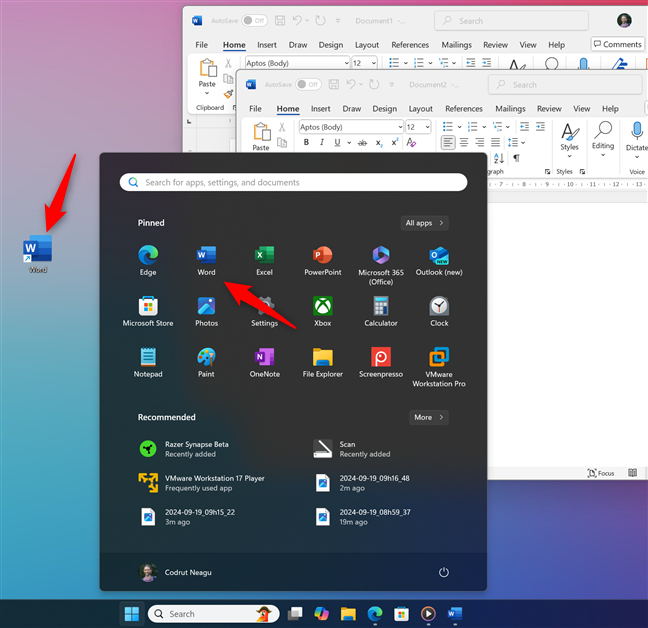This screenshot has width=648, height=628.
Task: Open Notepad from pinned apps
Action: tap(148, 362)
